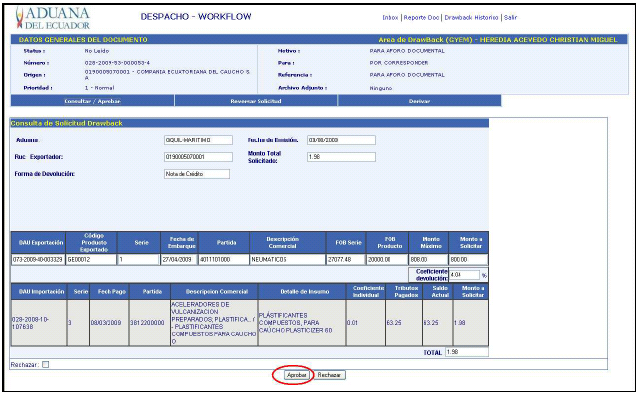Screen dimensions: 640x394
Task: Click the Consulta de Solicitud Drawback title
Action: (67, 123)
